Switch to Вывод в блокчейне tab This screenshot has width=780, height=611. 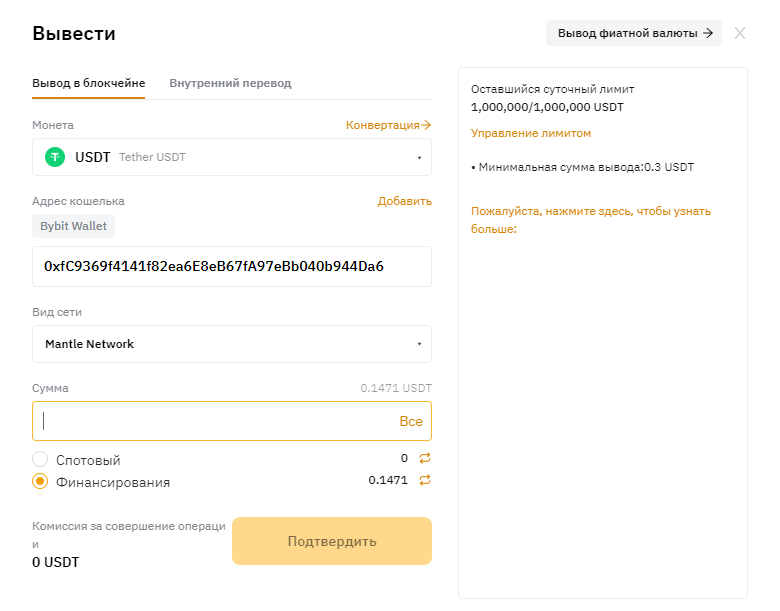click(x=88, y=83)
